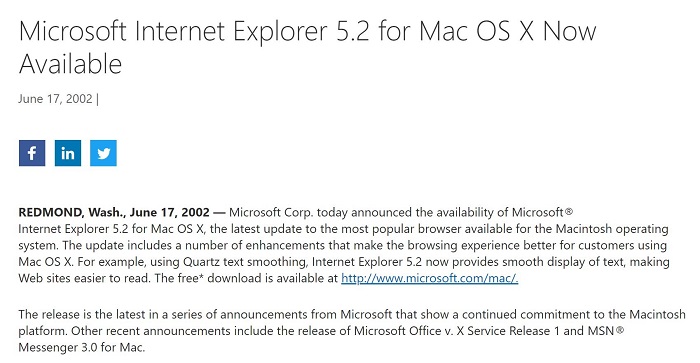Click the vertical bar separator after the date
Screen dimensions: 700x363
pos(97,99)
